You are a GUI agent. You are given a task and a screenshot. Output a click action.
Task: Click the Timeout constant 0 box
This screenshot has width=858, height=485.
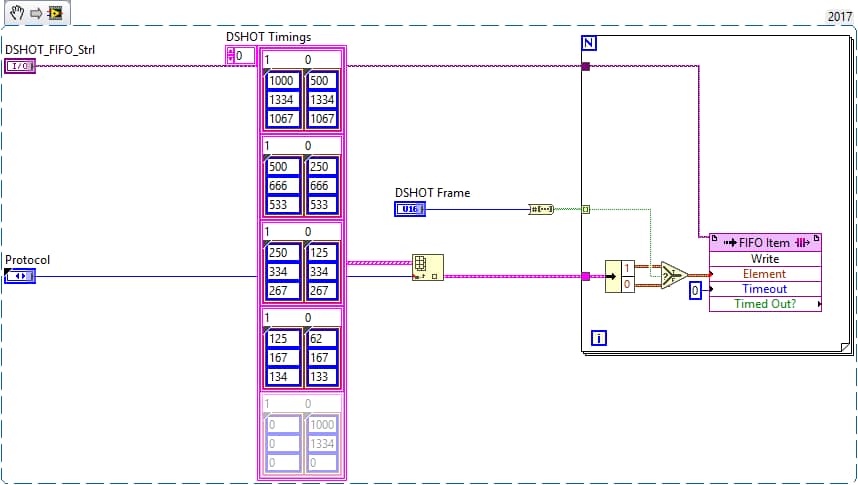695,290
